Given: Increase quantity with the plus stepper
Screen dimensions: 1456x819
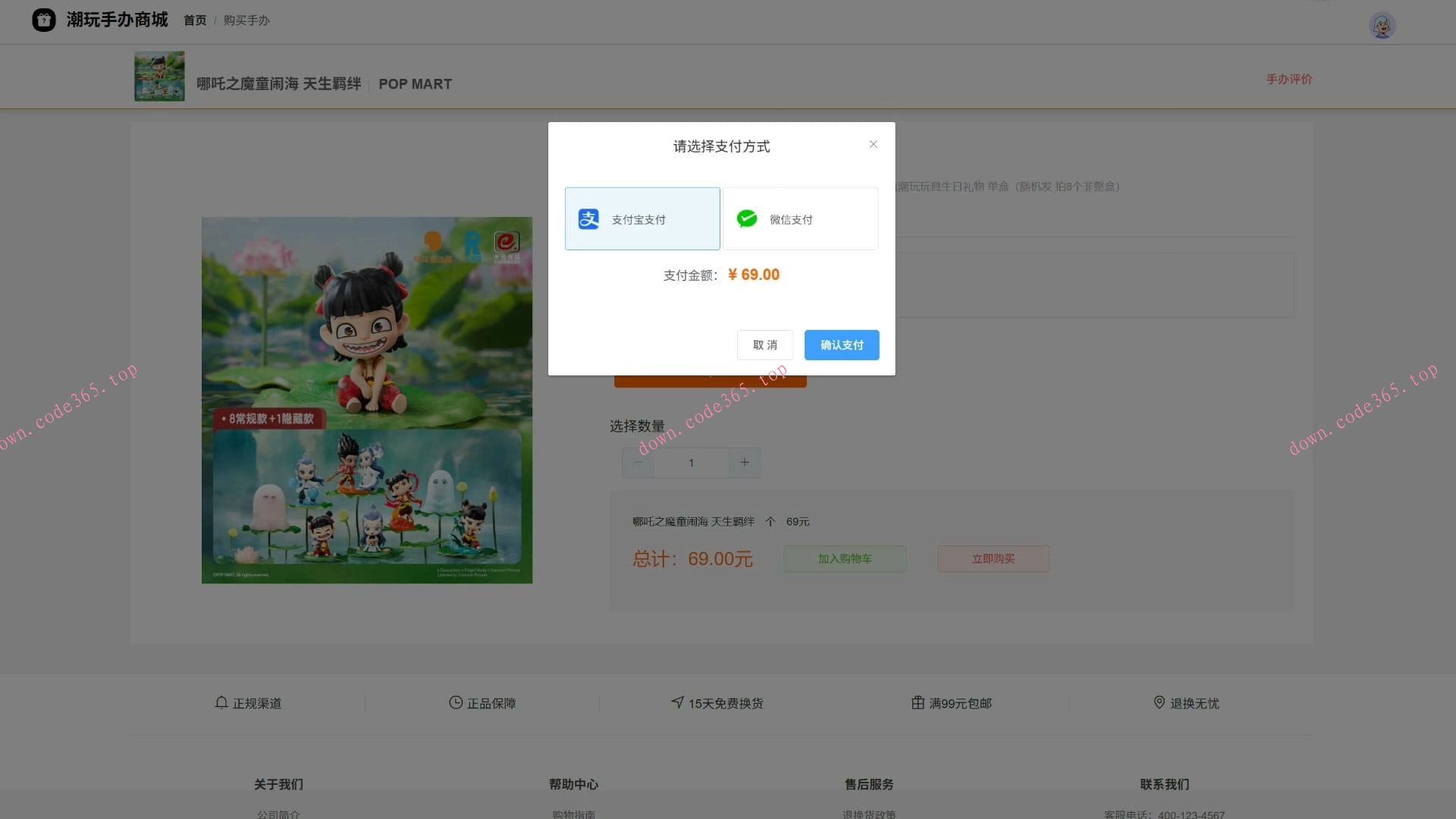Looking at the screenshot, I should [744, 463].
